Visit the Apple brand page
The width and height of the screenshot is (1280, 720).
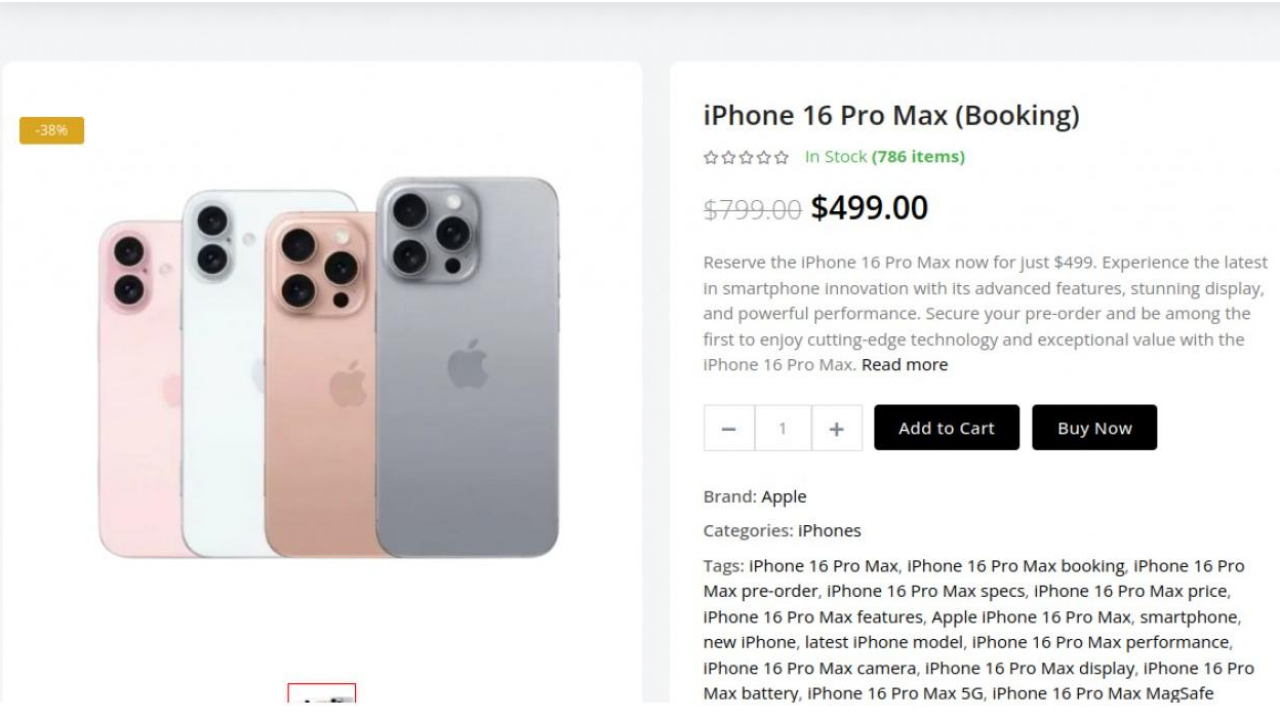coord(784,496)
